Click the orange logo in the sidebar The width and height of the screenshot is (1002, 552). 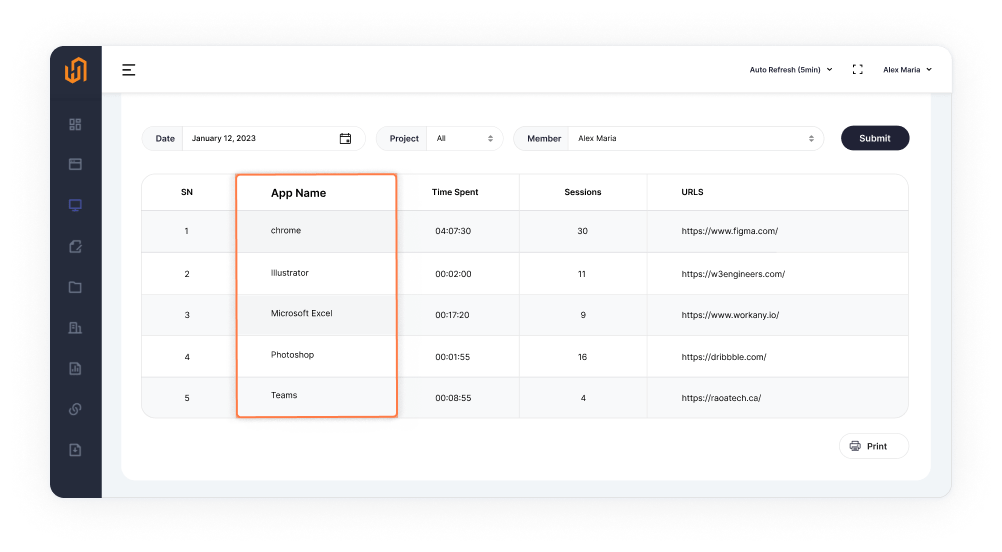(76, 70)
